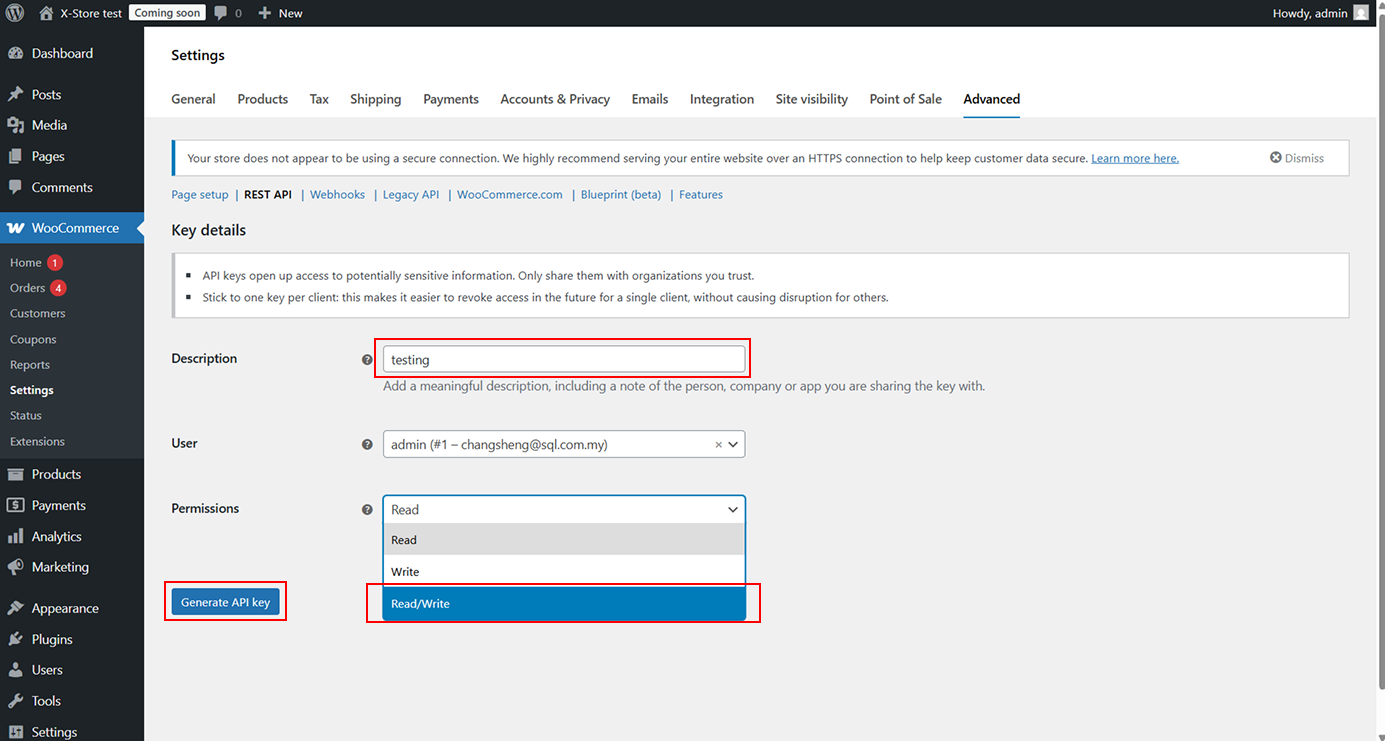
Task: Open the Webhooks sub-section link
Action: pyautogui.click(x=337, y=195)
